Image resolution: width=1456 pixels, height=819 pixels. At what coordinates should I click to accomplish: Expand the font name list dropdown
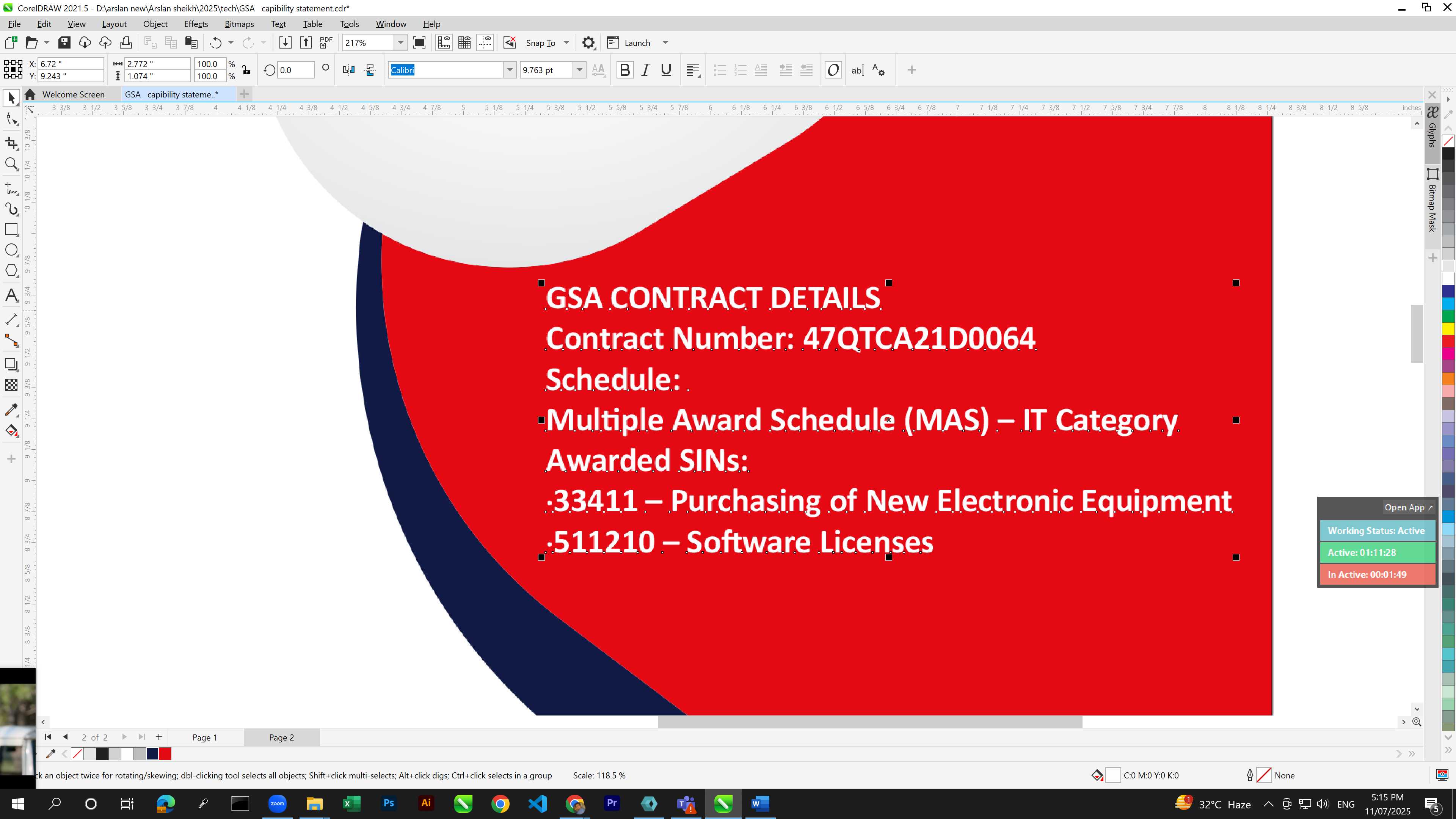point(510,70)
